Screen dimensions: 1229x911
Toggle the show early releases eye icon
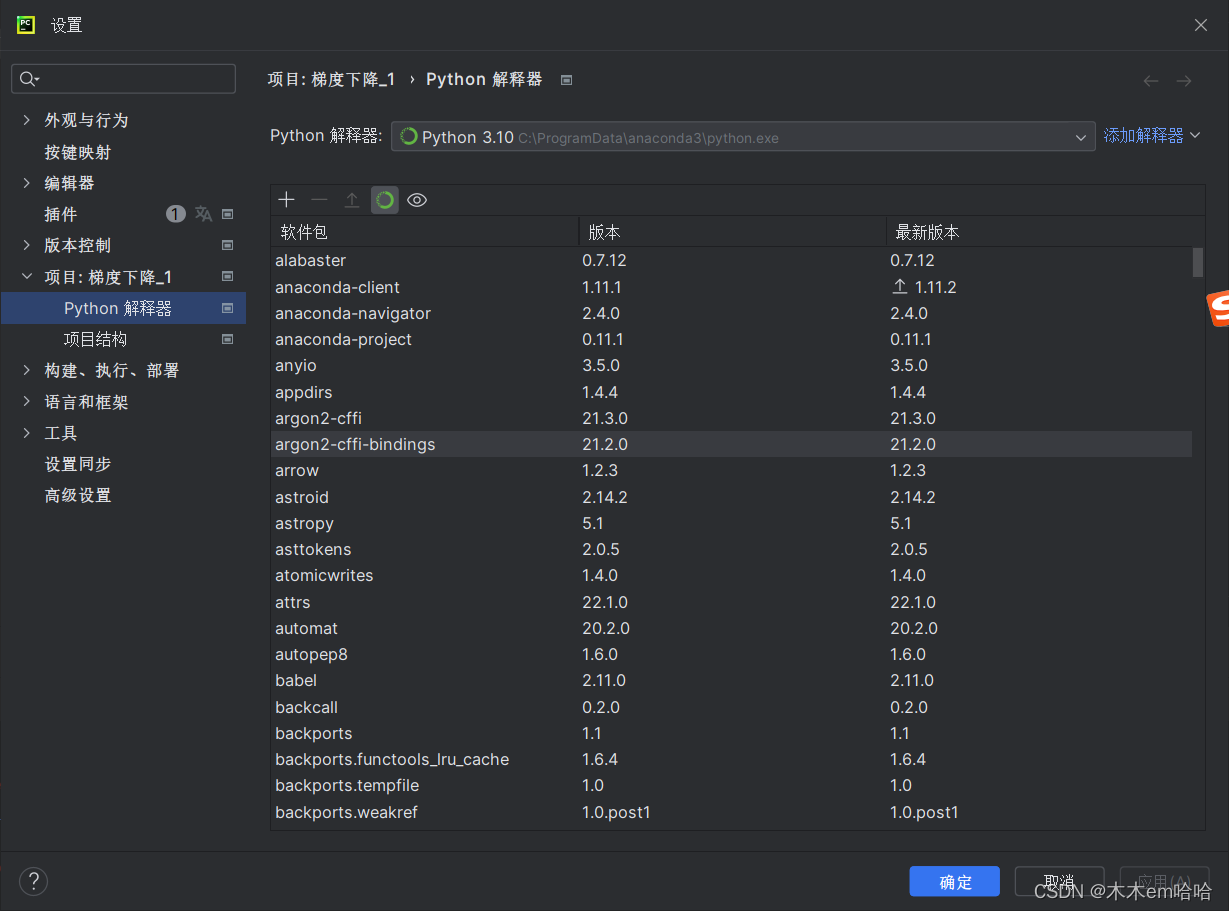point(417,200)
